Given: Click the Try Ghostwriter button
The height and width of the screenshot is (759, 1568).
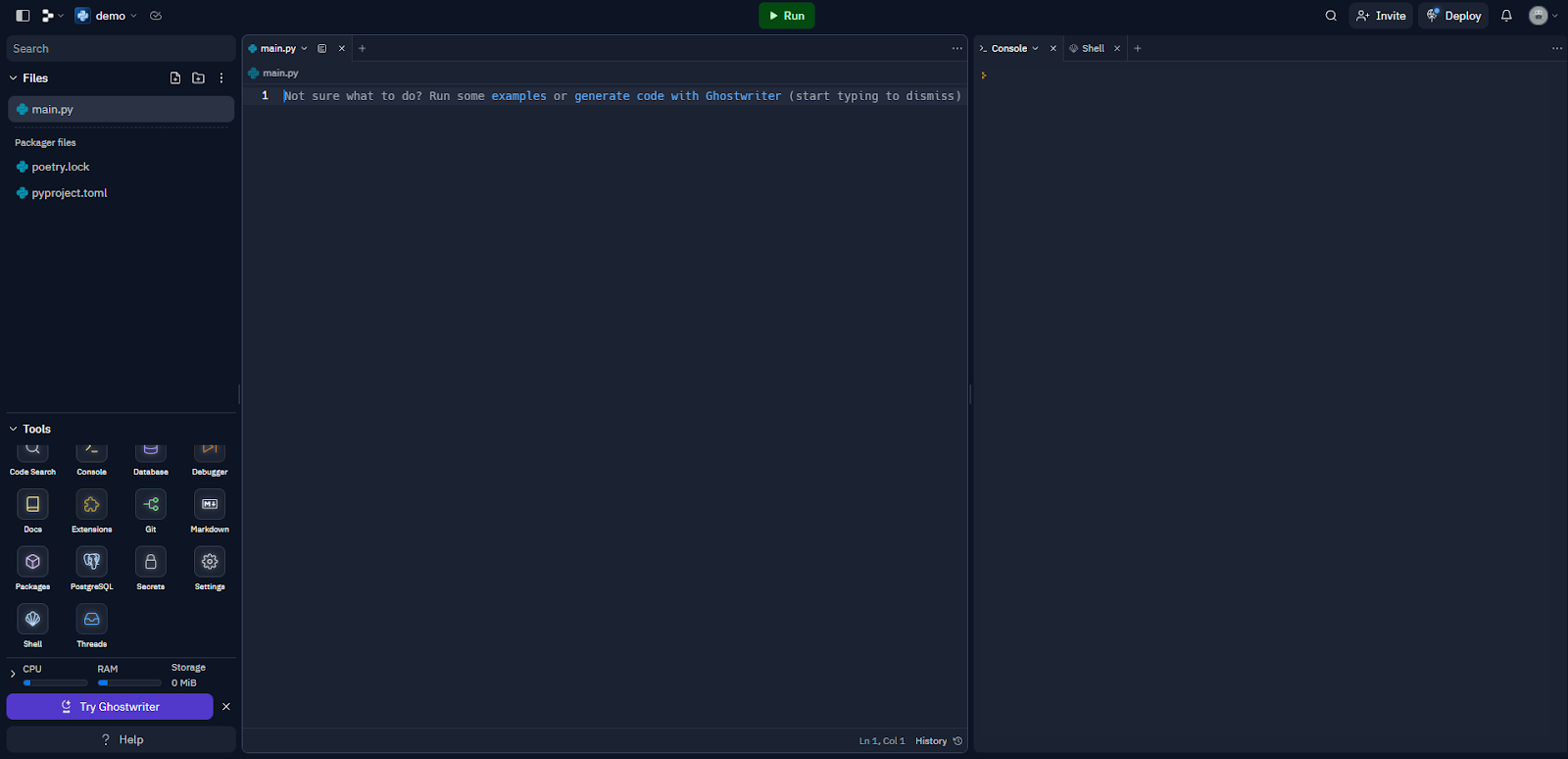Looking at the screenshot, I should [110, 707].
